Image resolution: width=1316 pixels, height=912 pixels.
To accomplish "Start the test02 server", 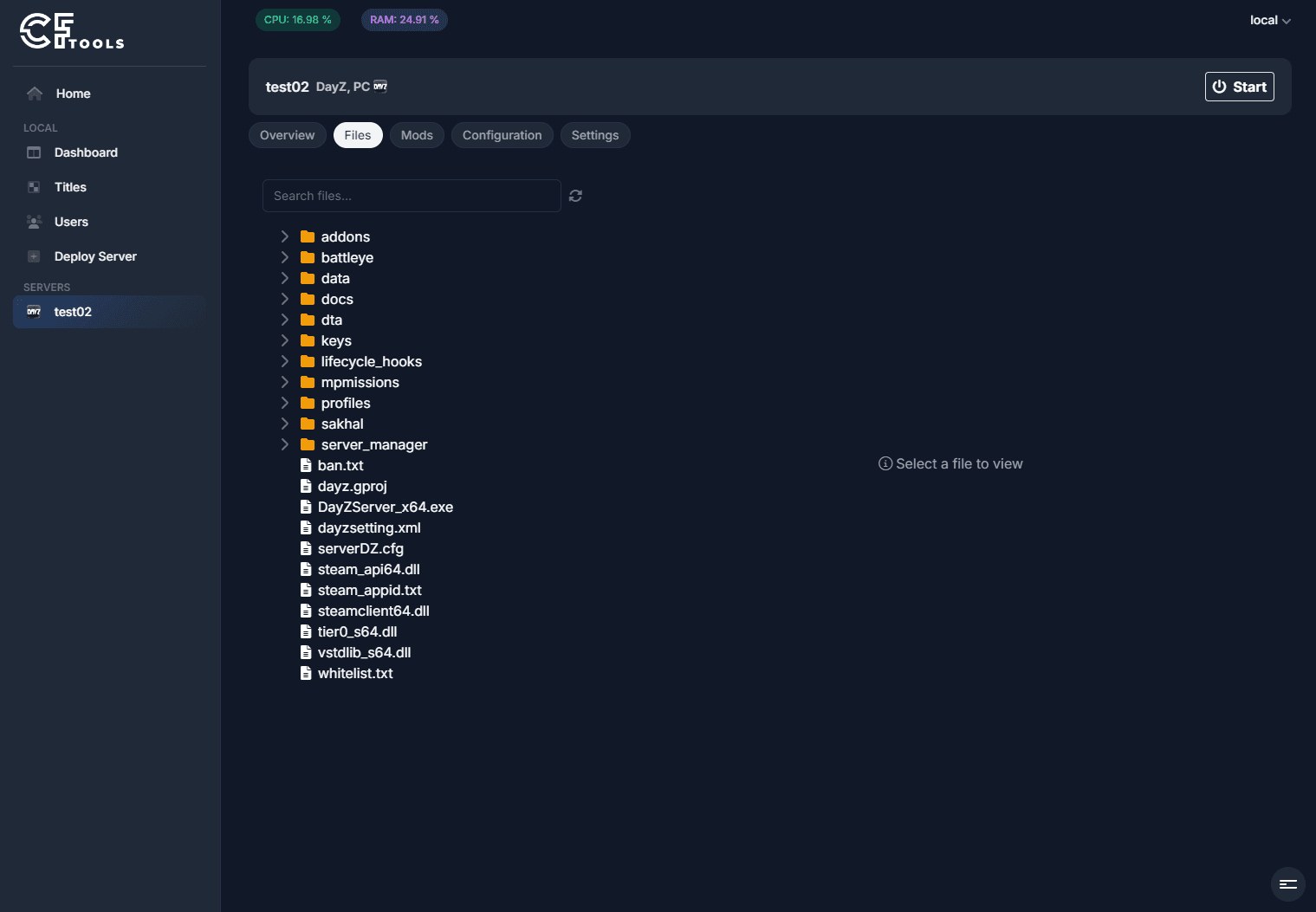I will 1239,87.
